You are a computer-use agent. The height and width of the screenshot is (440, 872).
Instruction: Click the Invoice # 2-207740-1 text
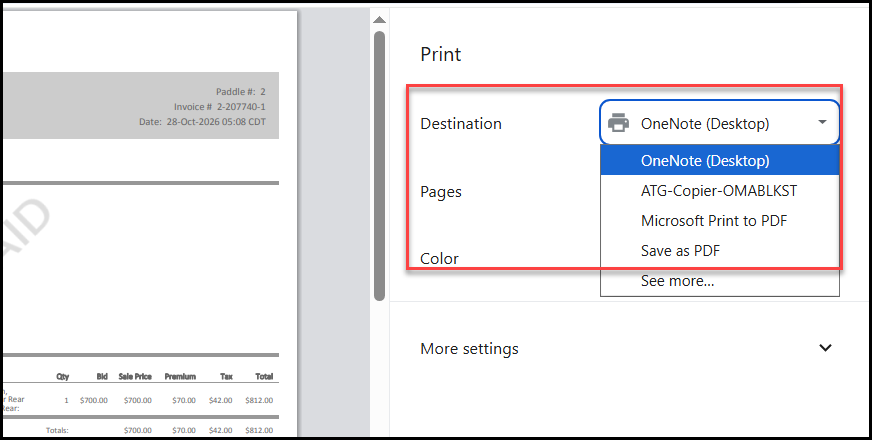(220, 107)
